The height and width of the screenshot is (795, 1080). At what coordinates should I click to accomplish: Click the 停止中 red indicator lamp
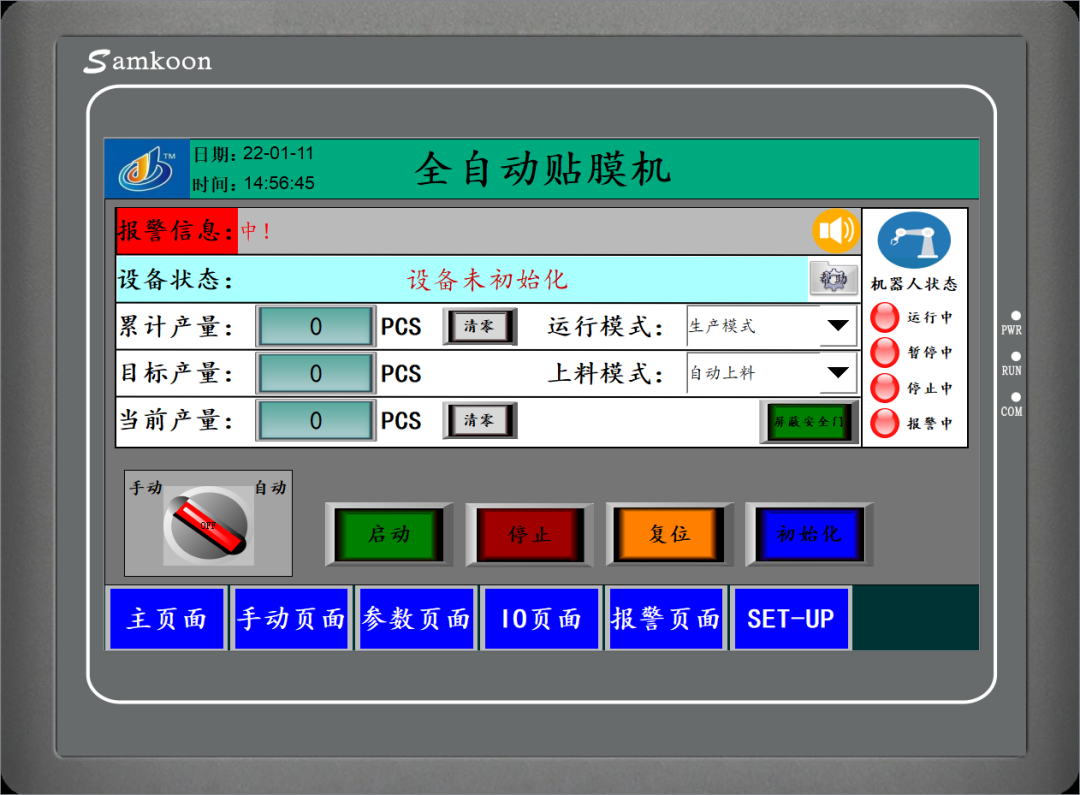point(885,388)
